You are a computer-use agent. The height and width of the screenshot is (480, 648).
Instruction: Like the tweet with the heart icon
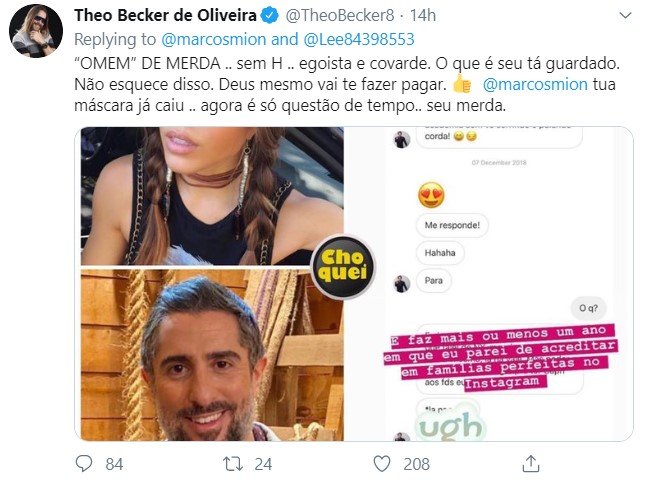click(382, 464)
